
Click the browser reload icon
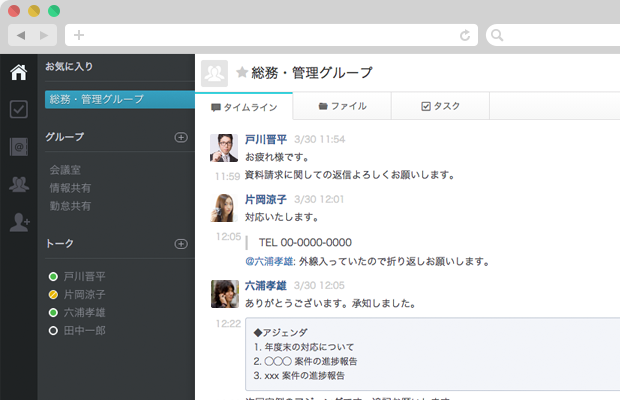click(465, 35)
